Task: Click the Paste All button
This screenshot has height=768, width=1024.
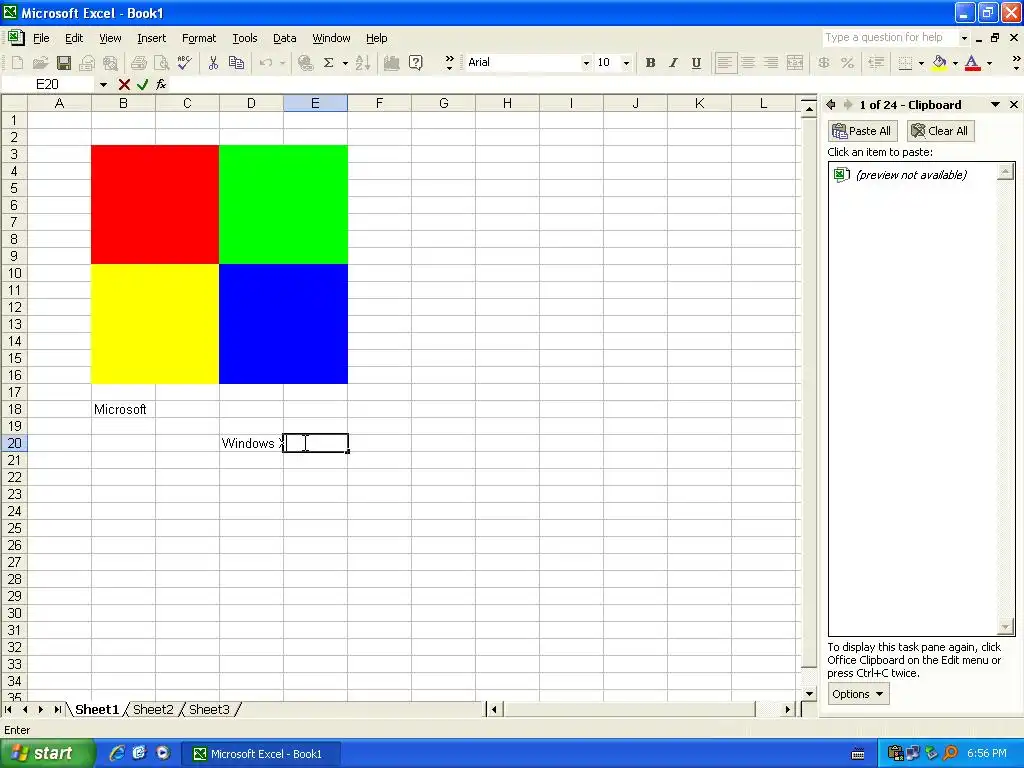Action: pos(863,131)
